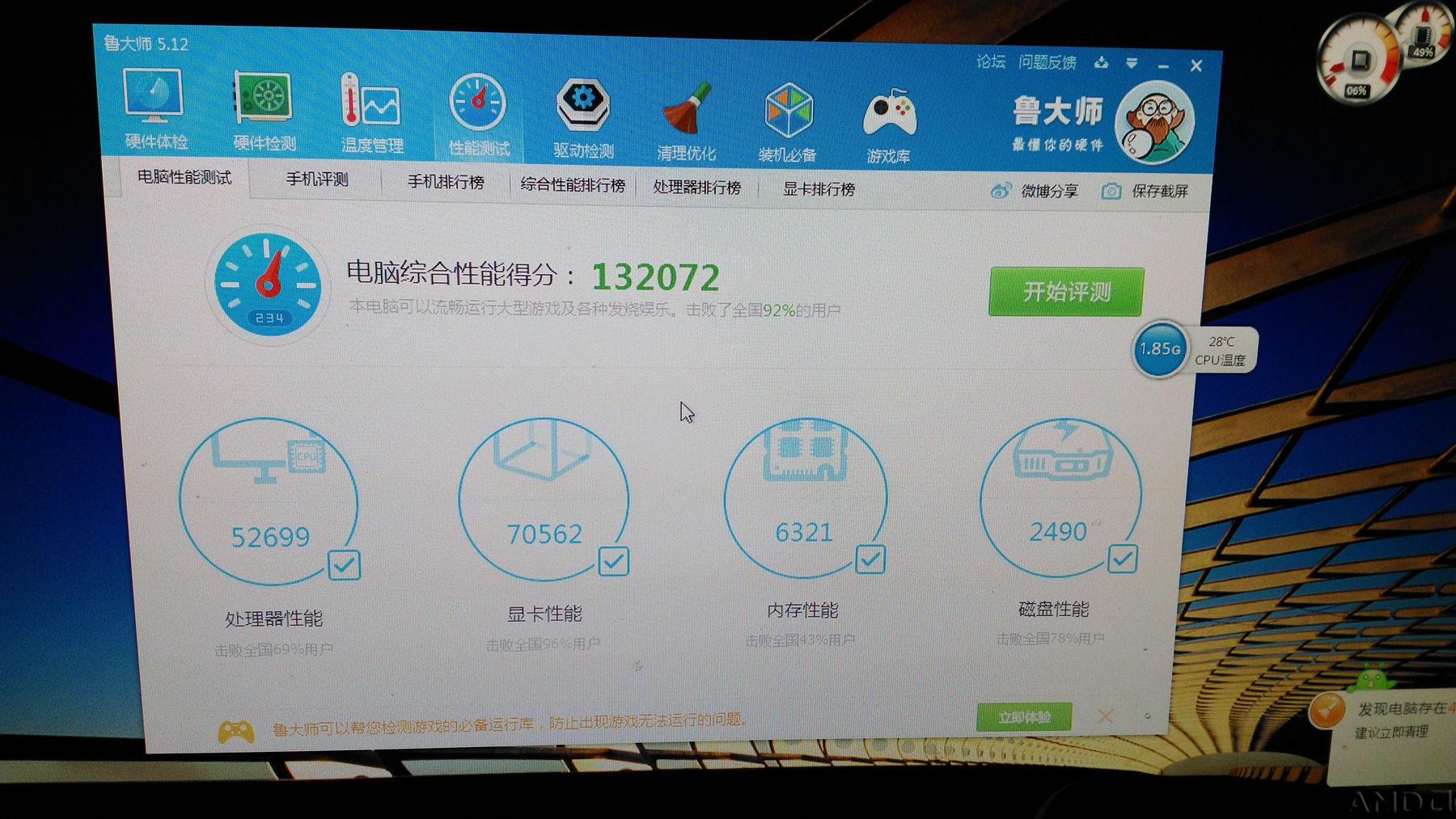Open the title bar dropdown menu arrow
The height and width of the screenshot is (819, 1456).
[x=1132, y=63]
